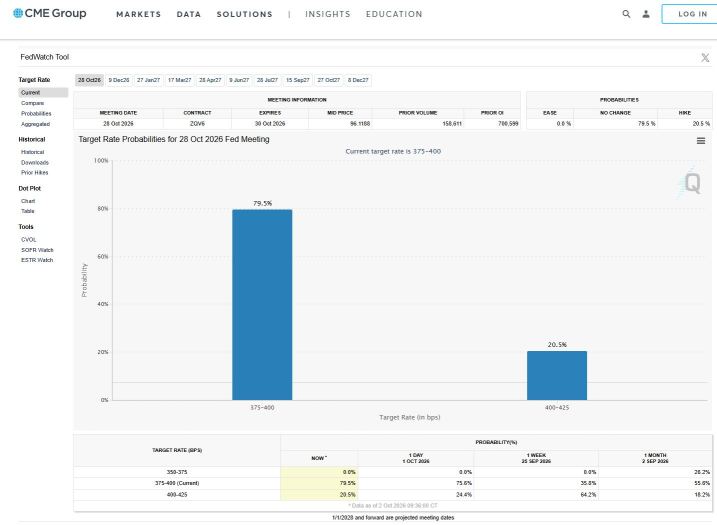Image resolution: width=717 pixels, height=525 pixels.
Task: Open the DATA menu
Action: click(189, 14)
